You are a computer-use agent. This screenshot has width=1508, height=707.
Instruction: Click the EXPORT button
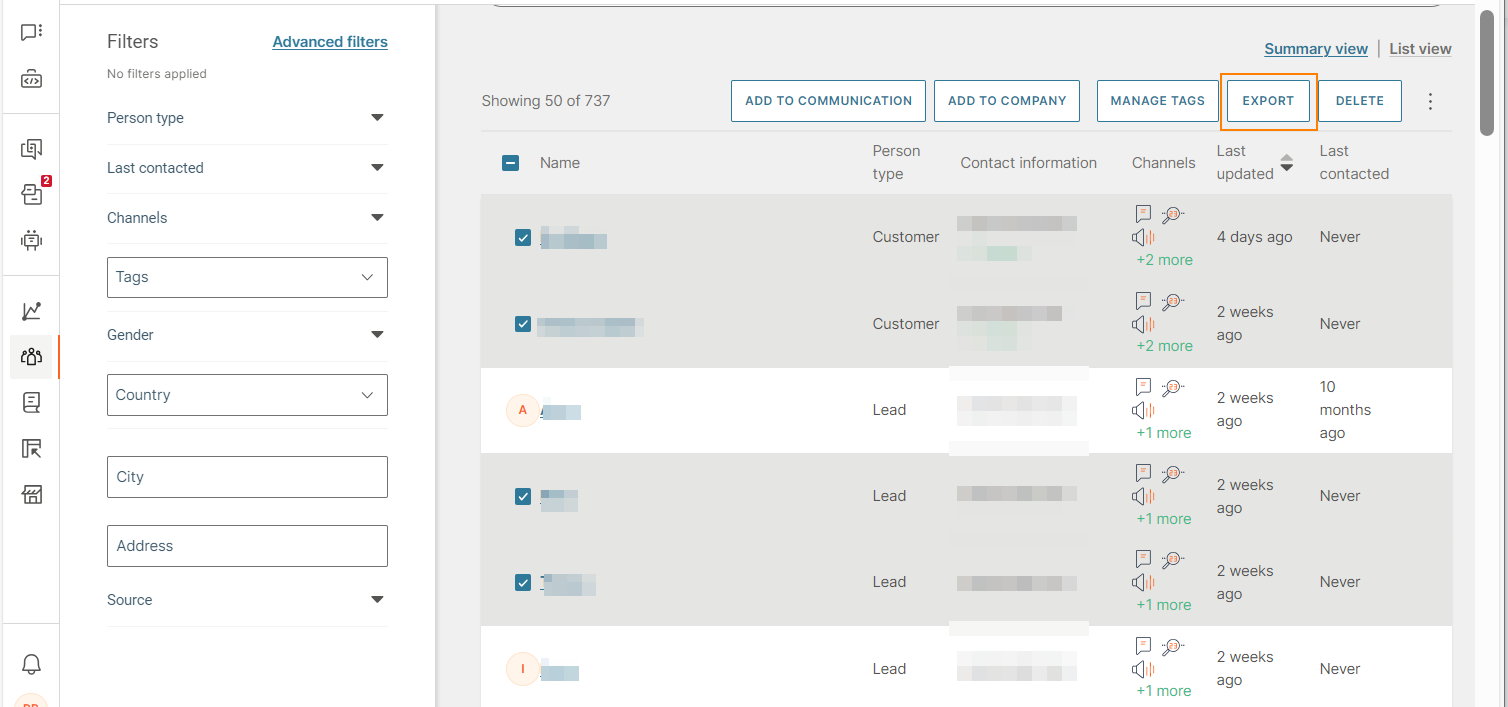pos(1268,101)
